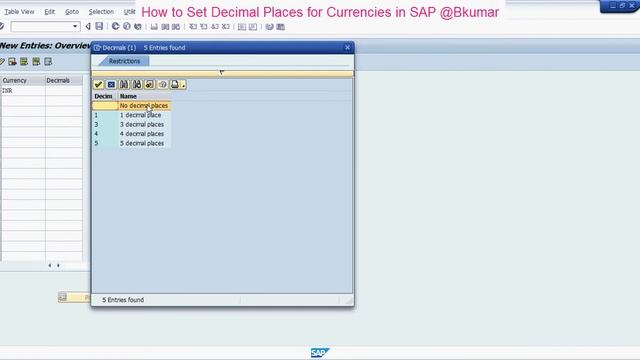Close the Decimals popup with its X button

347,48
